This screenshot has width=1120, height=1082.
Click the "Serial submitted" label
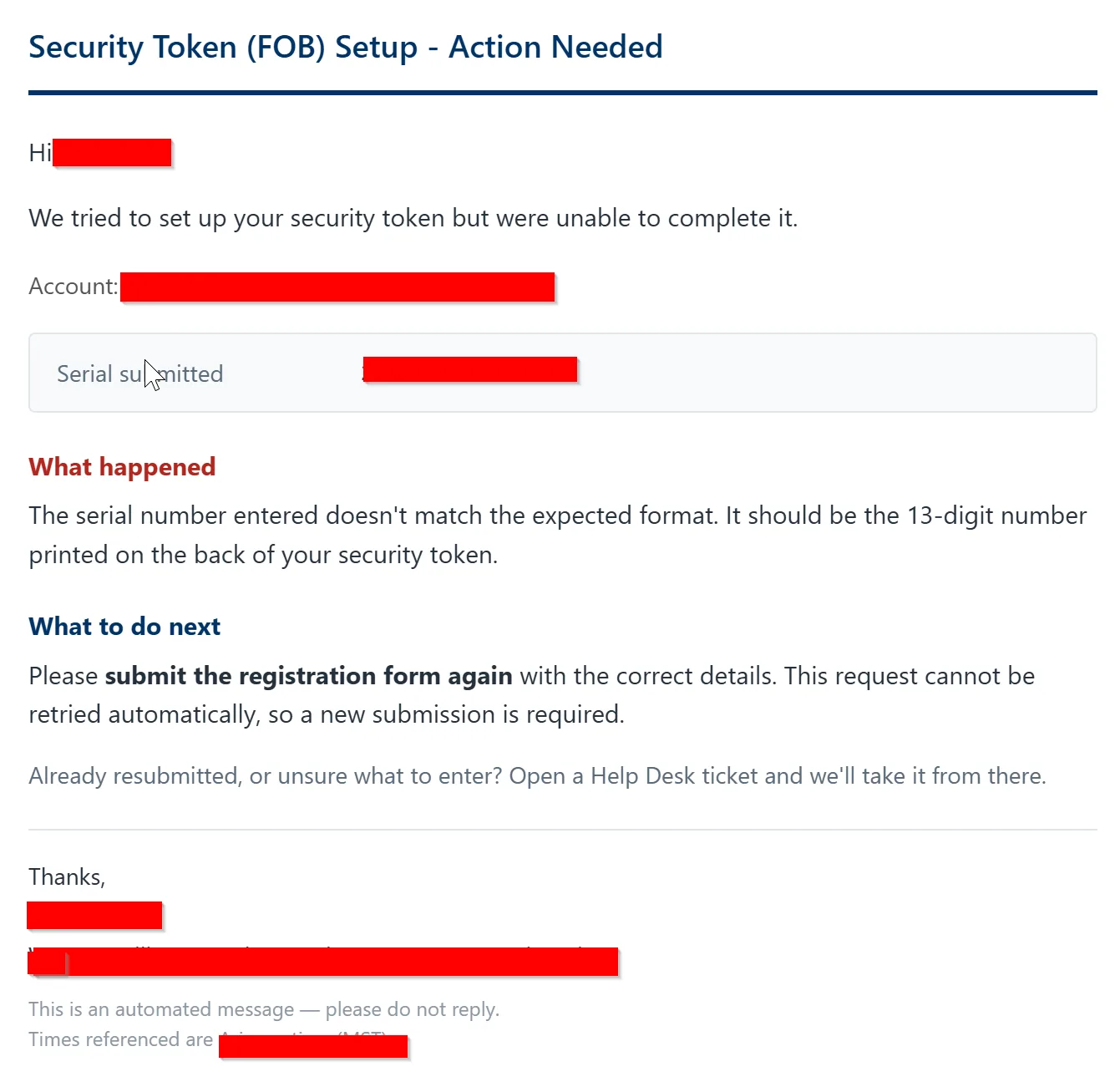pos(139,373)
